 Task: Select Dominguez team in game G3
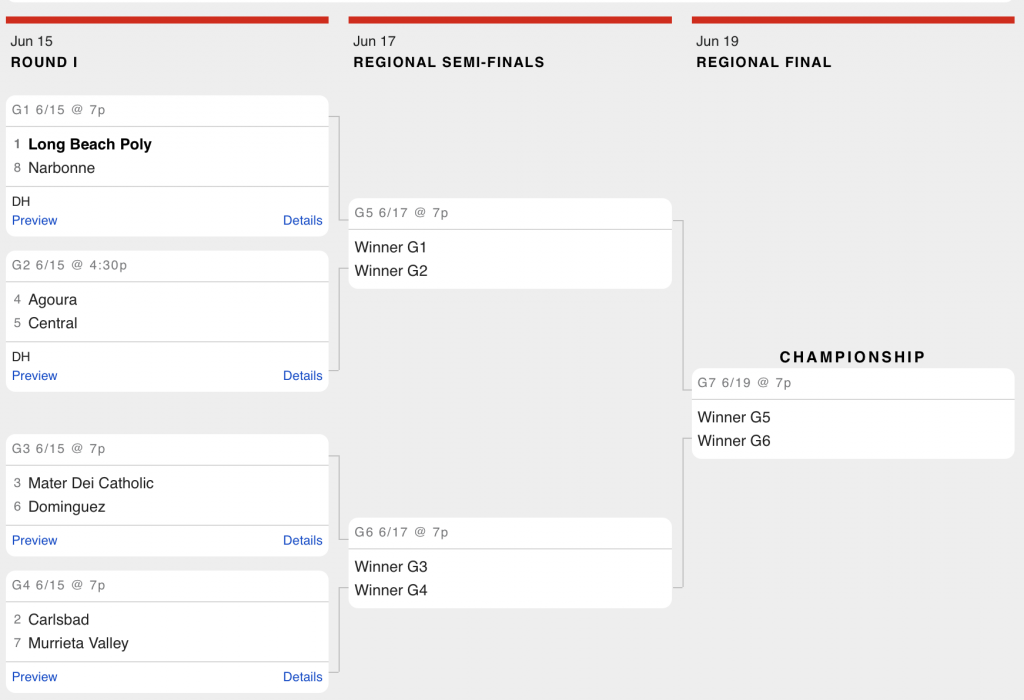(x=67, y=507)
